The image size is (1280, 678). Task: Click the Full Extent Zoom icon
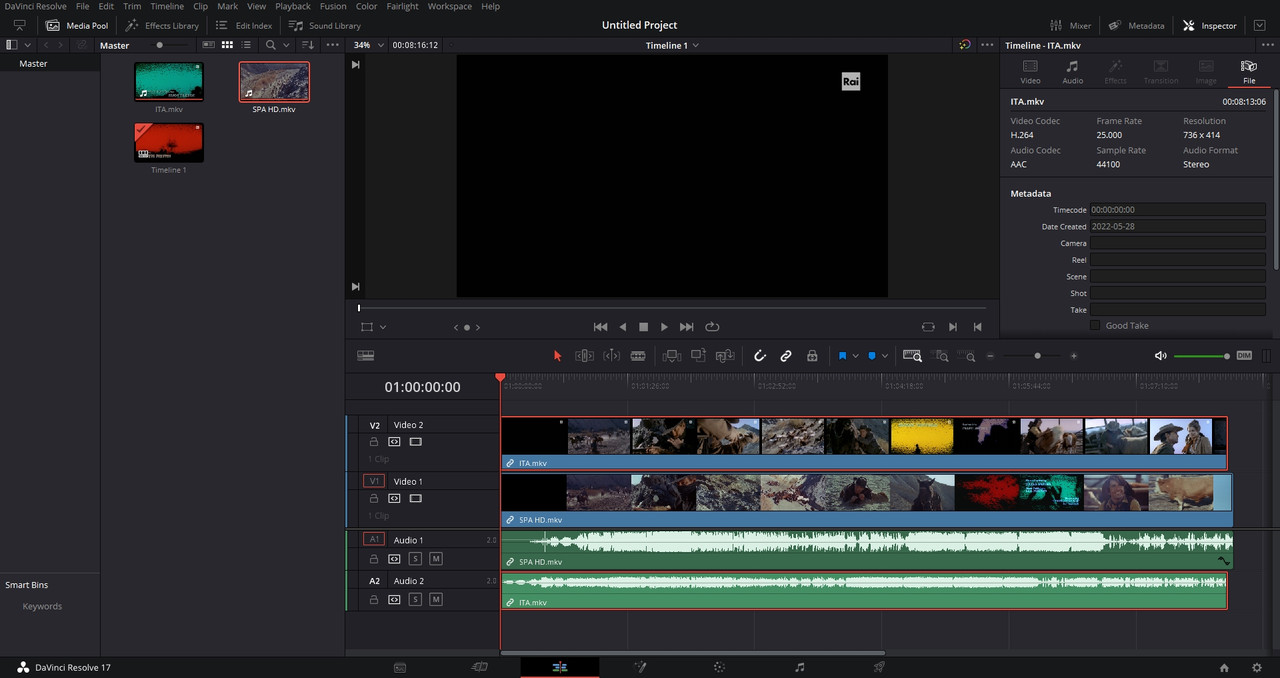click(x=912, y=355)
